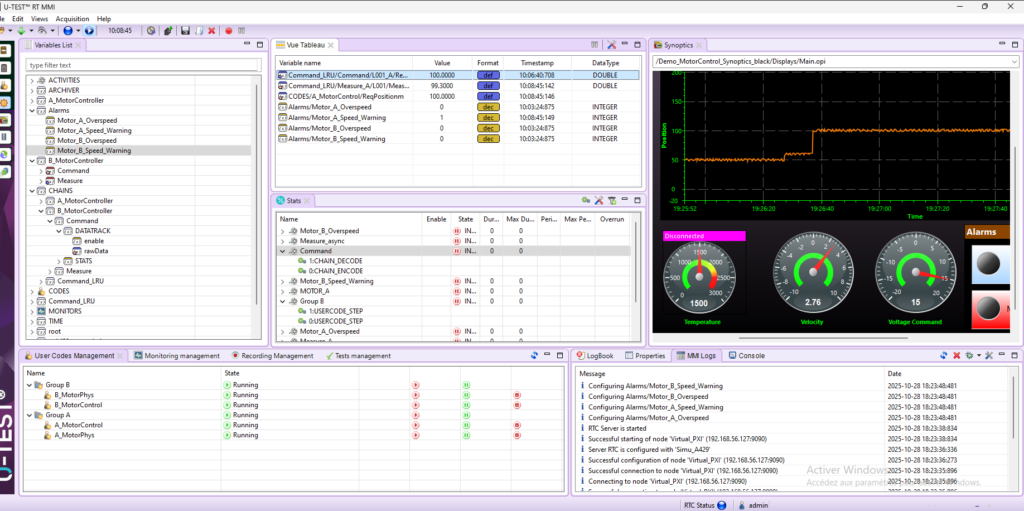The height and width of the screenshot is (511, 1024).
Task: Click the red record button in toolbar
Action: coord(229,30)
